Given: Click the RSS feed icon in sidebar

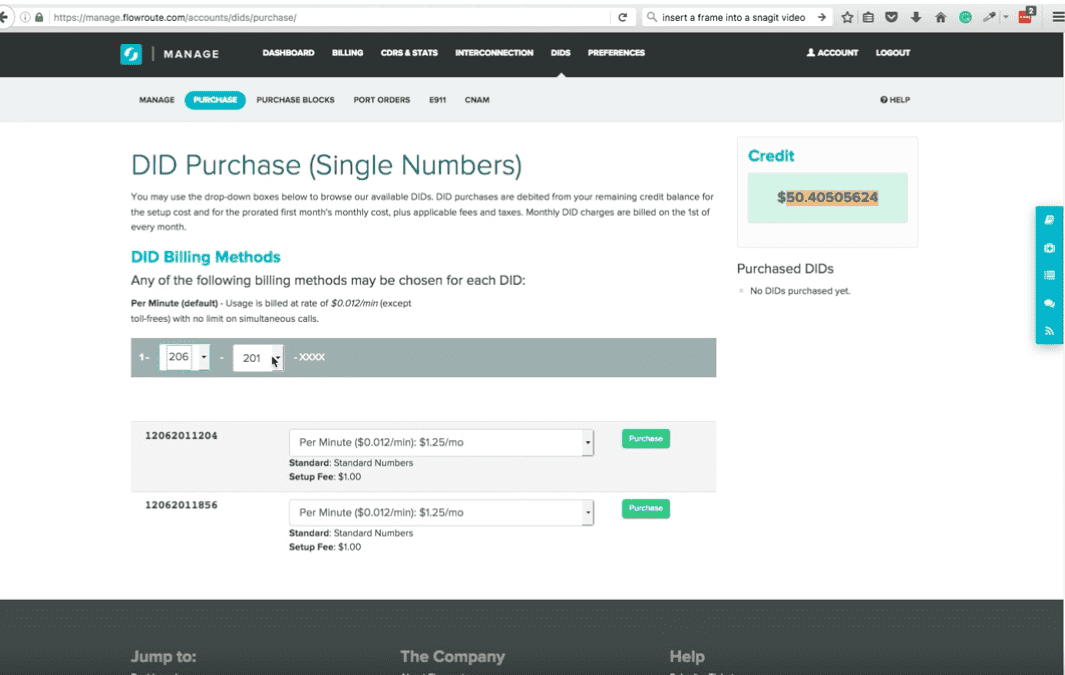Looking at the screenshot, I should [x=1049, y=330].
